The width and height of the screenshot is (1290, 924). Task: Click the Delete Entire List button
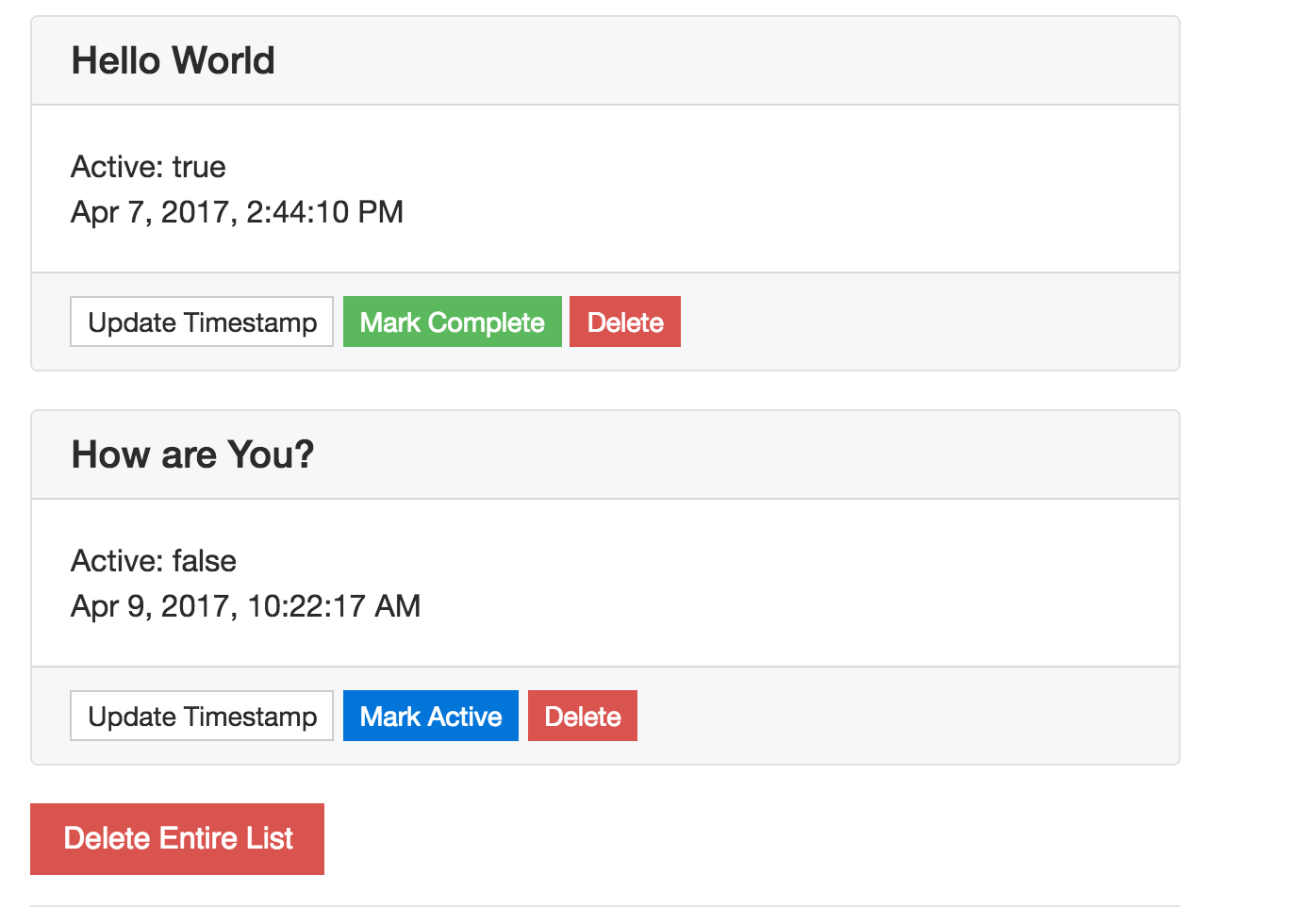click(176, 838)
